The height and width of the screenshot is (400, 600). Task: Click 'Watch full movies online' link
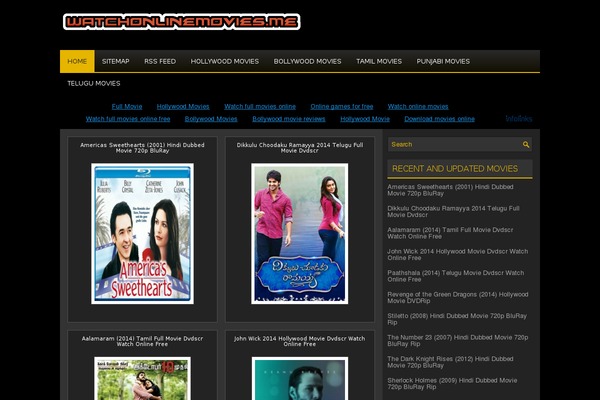click(x=260, y=106)
